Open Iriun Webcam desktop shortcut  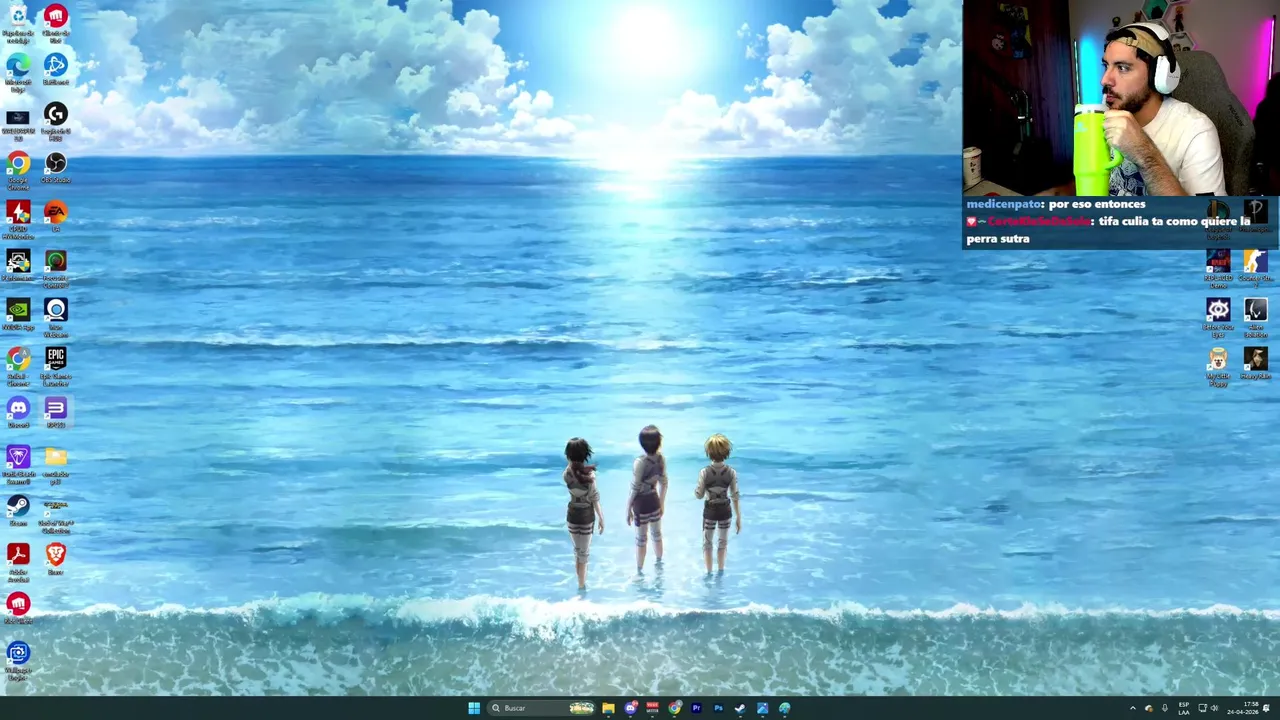click(55, 316)
